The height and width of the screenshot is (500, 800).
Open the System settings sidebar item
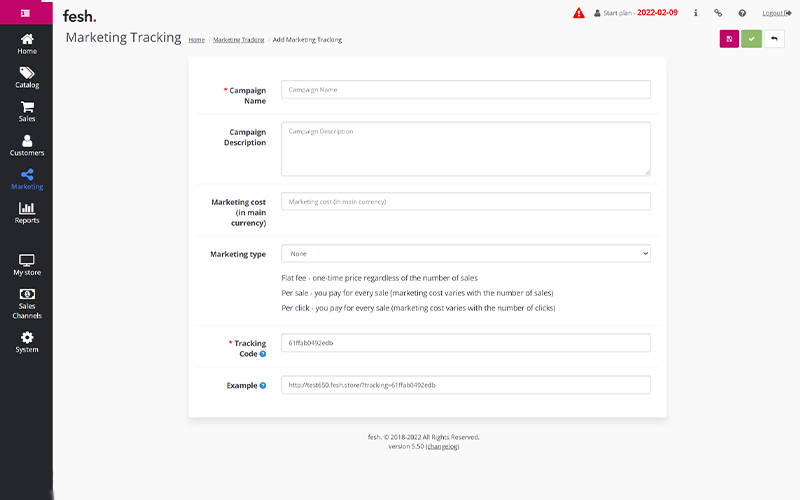point(27,342)
